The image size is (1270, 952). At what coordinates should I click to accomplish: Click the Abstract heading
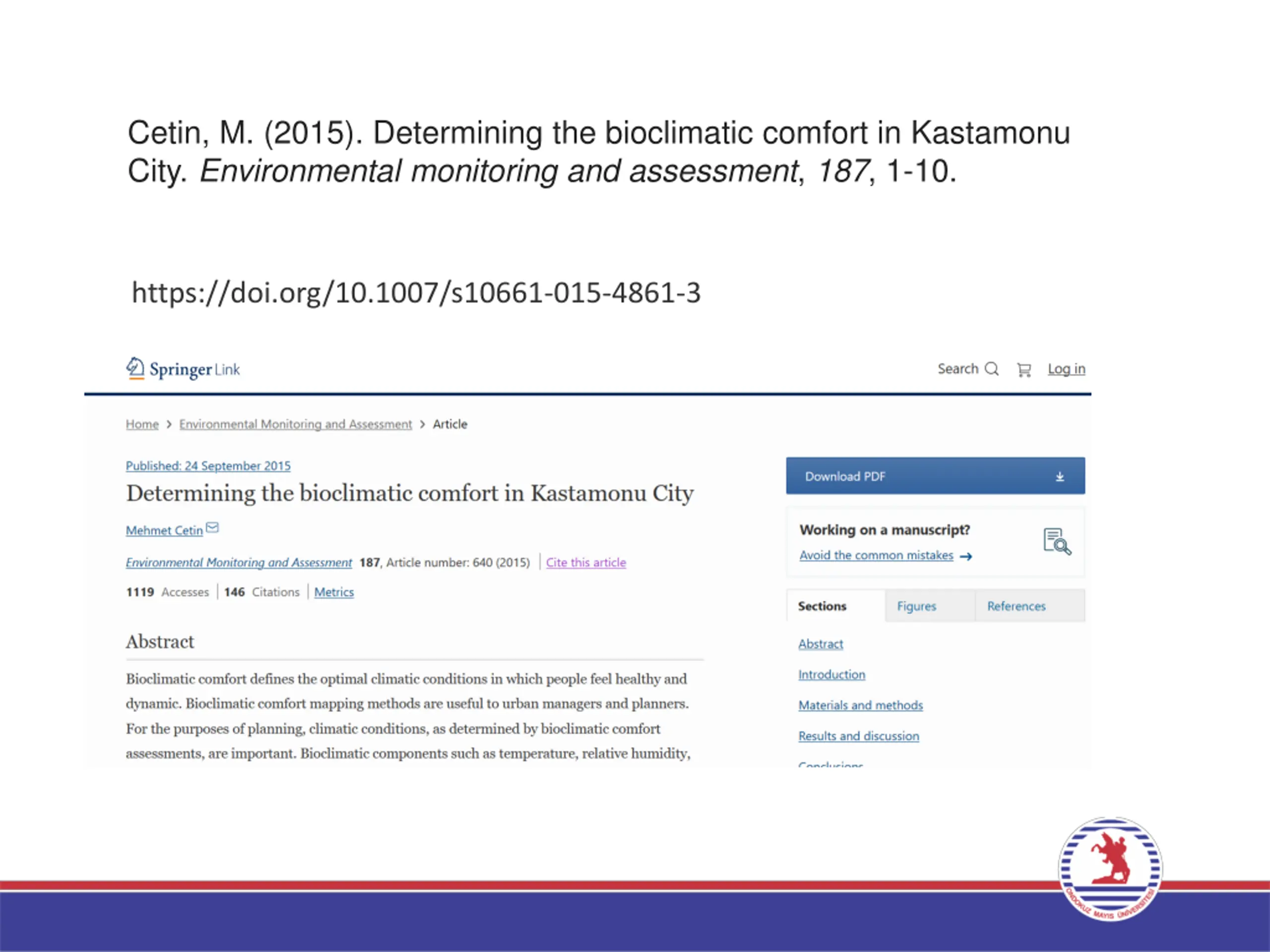[160, 641]
